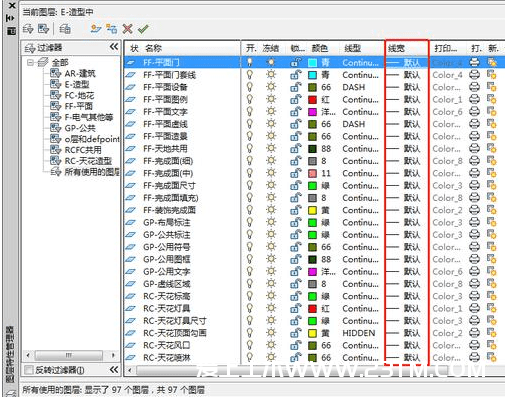Open linetype DASH for FF-平面虚线 layer
The height and width of the screenshot is (397, 505).
coord(354,124)
